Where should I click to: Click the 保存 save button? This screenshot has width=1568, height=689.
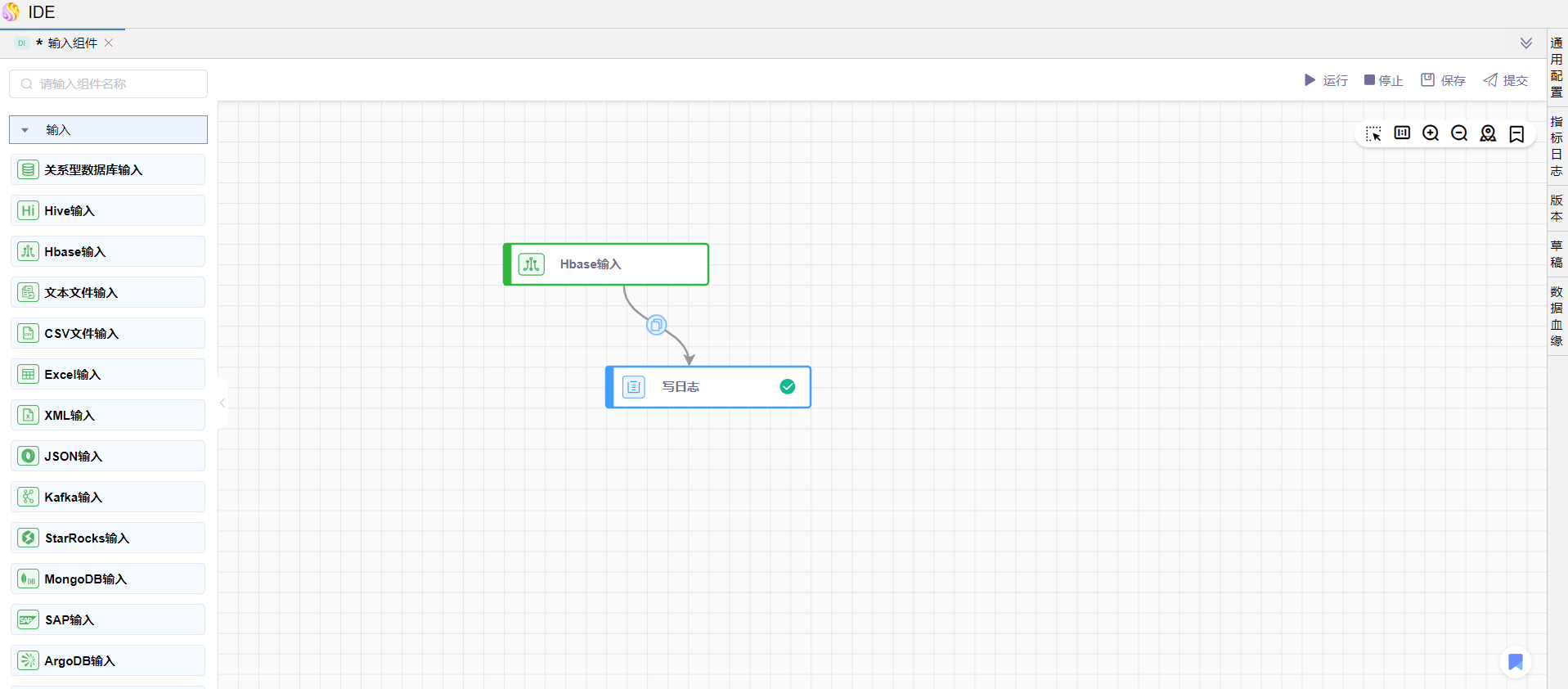(x=1443, y=80)
